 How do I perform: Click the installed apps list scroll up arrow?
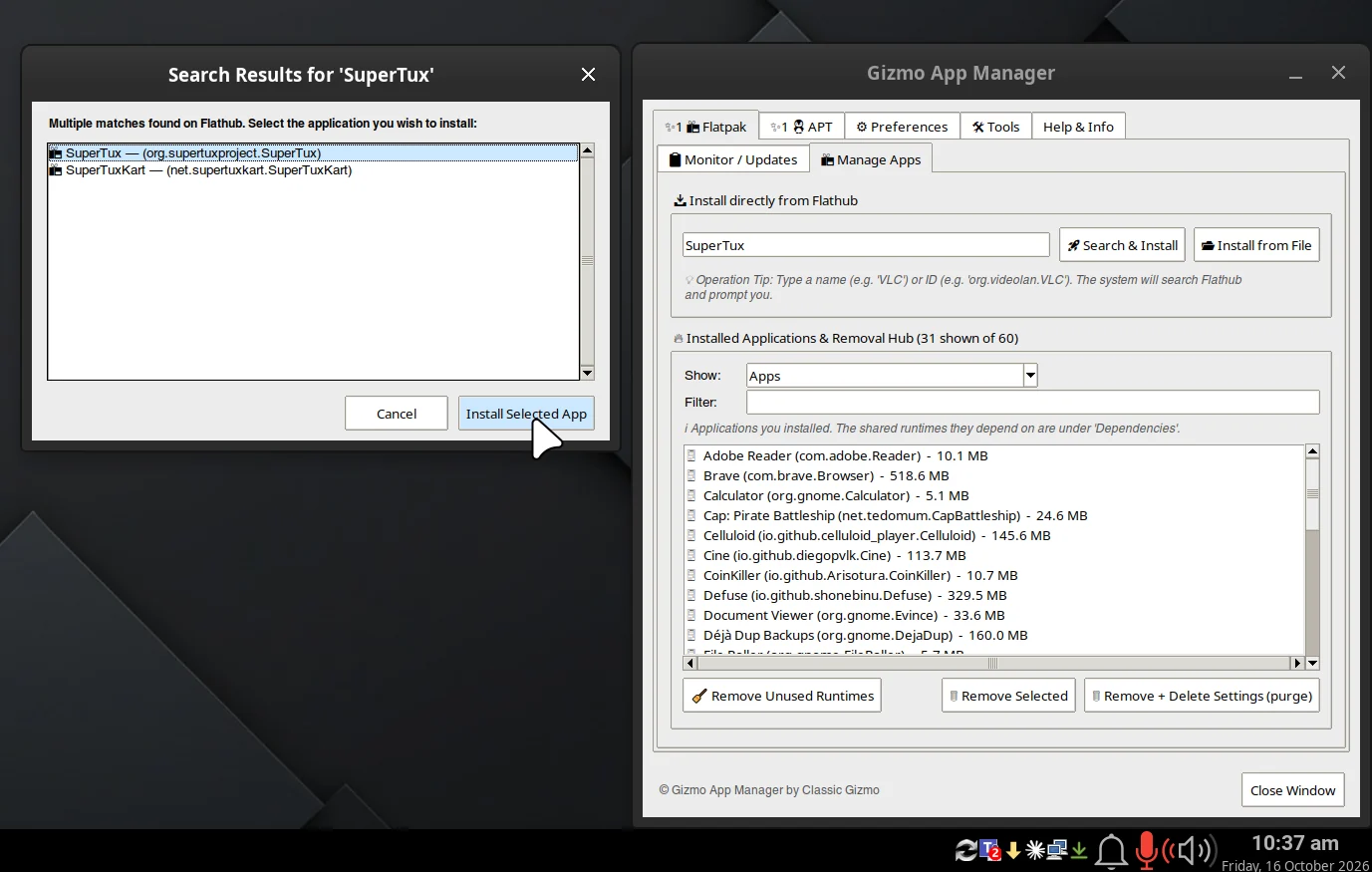tap(1312, 451)
